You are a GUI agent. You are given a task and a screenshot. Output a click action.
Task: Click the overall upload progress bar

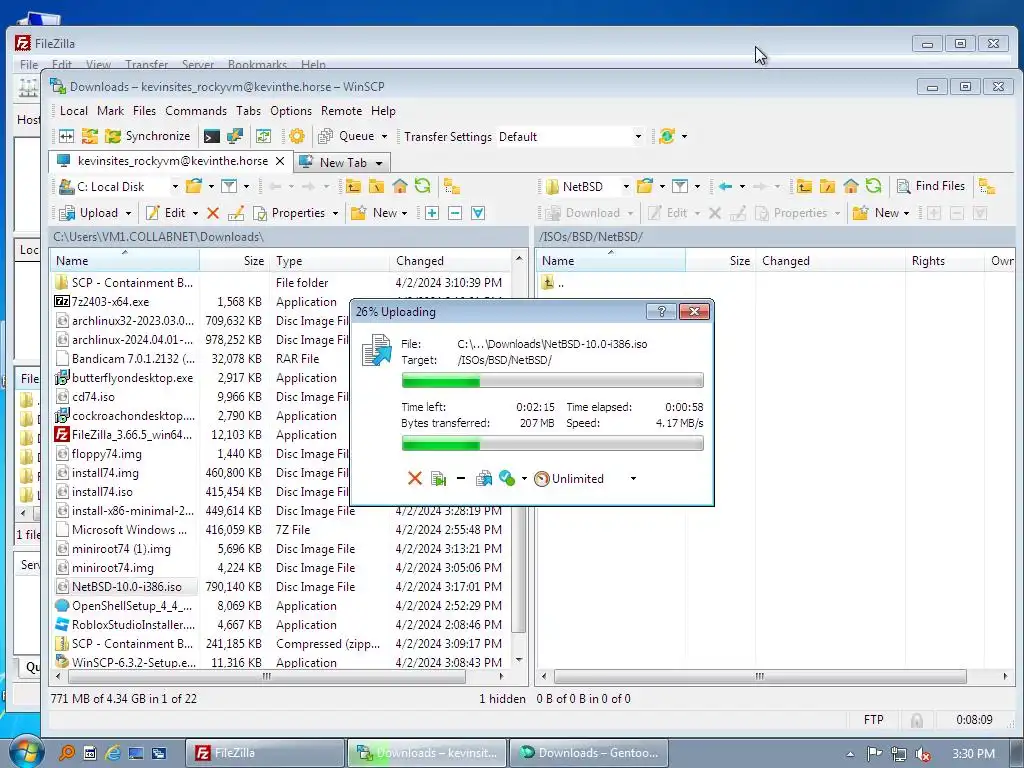tap(552, 444)
